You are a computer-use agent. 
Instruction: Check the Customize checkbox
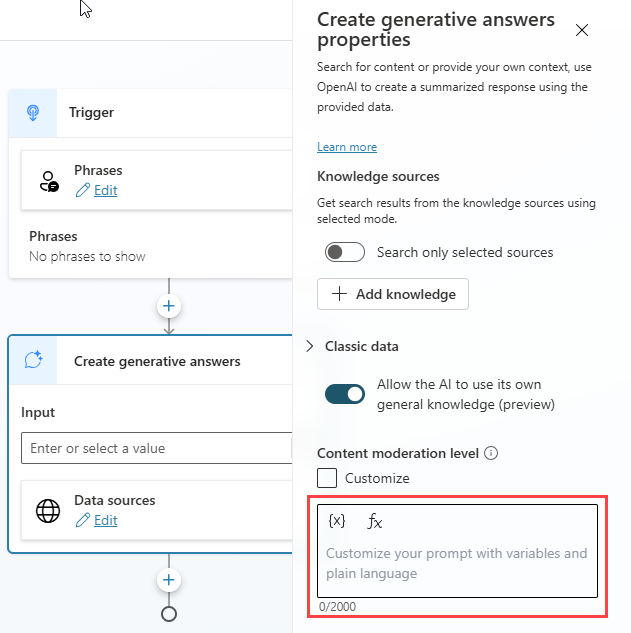[x=327, y=478]
